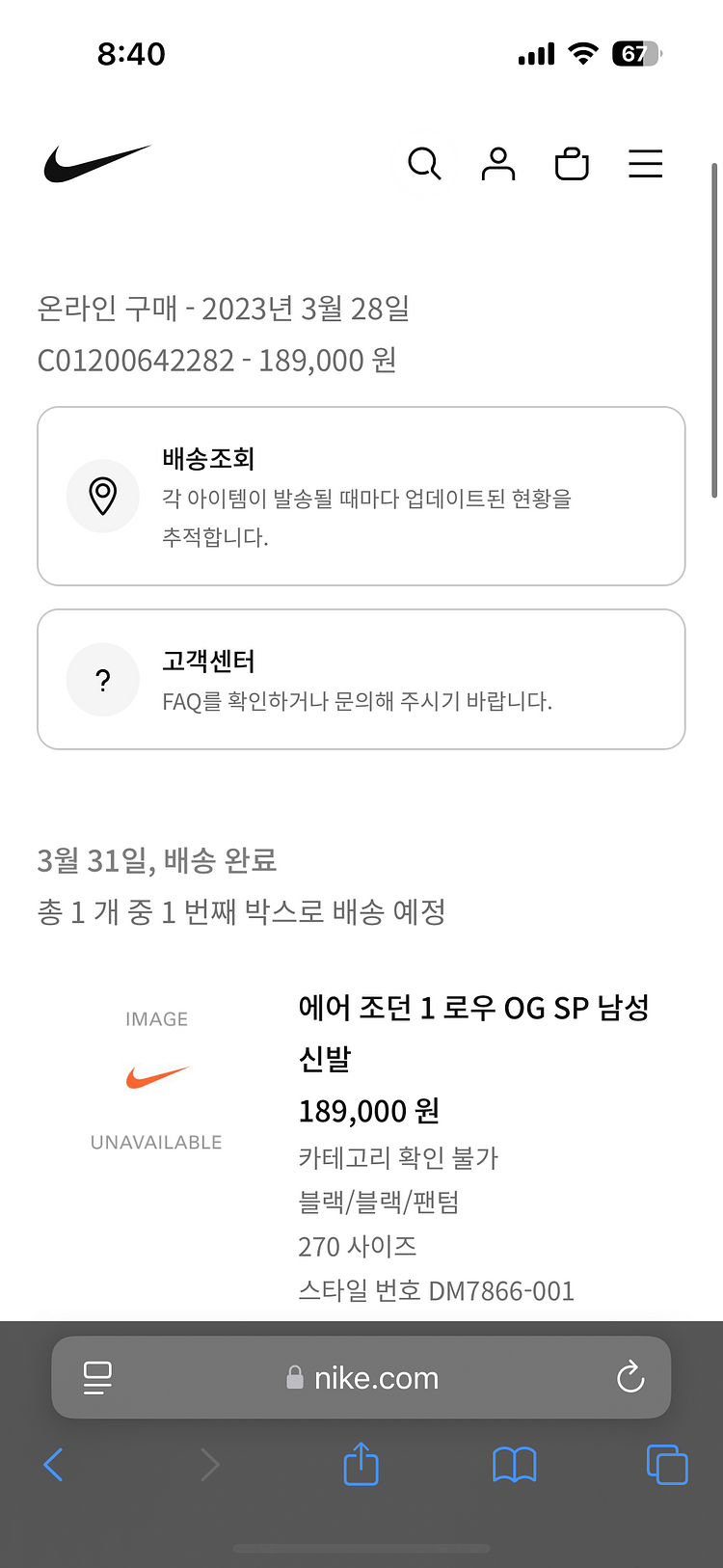The width and height of the screenshot is (723, 1568).
Task: Open the hamburger menu
Action: [646, 164]
